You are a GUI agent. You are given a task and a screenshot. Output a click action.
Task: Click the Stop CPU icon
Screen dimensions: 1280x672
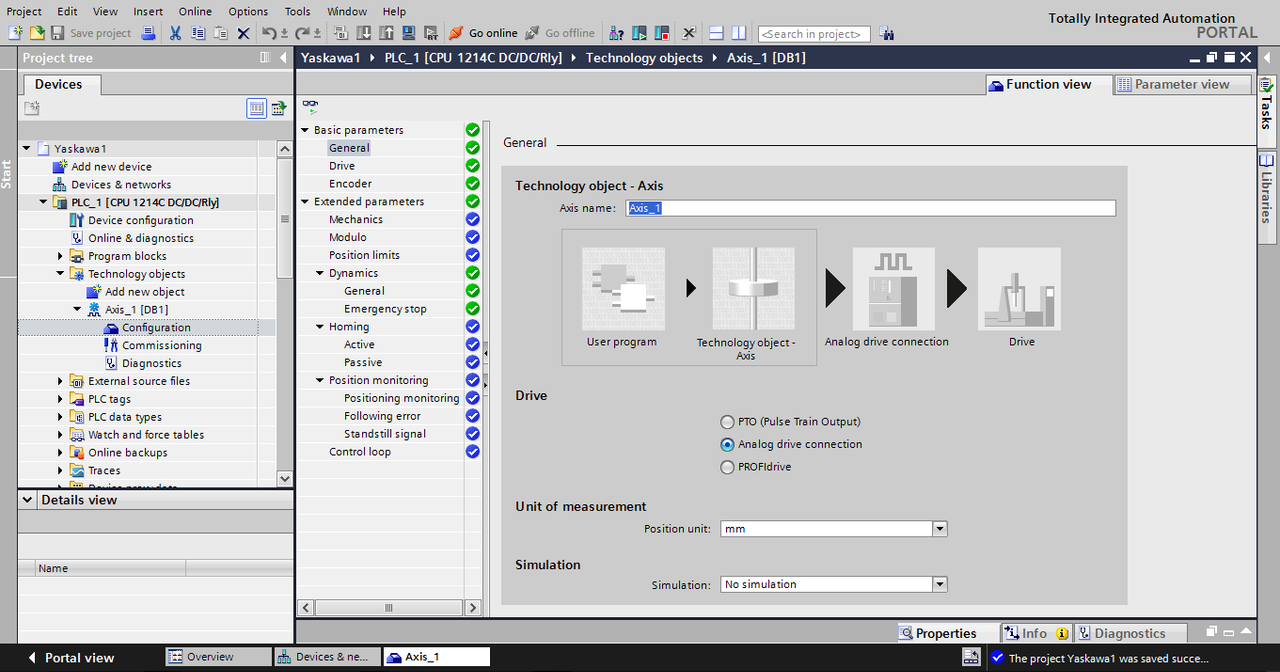(x=661, y=33)
